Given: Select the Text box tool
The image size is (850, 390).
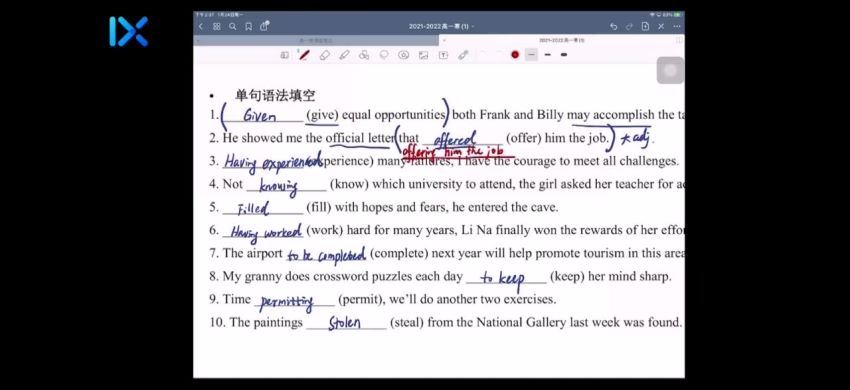Looking at the screenshot, I should [443, 55].
